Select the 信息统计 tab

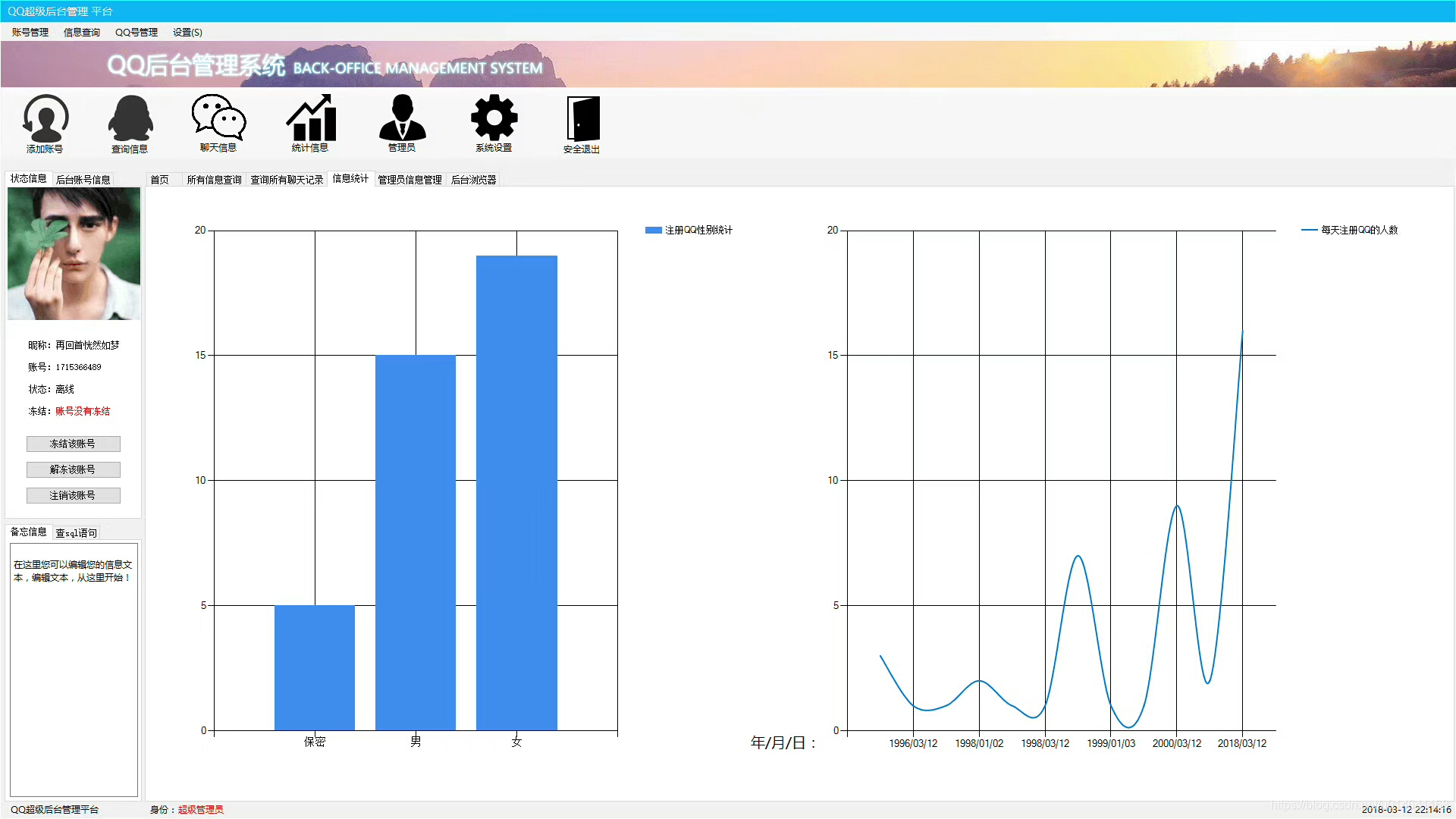point(350,178)
